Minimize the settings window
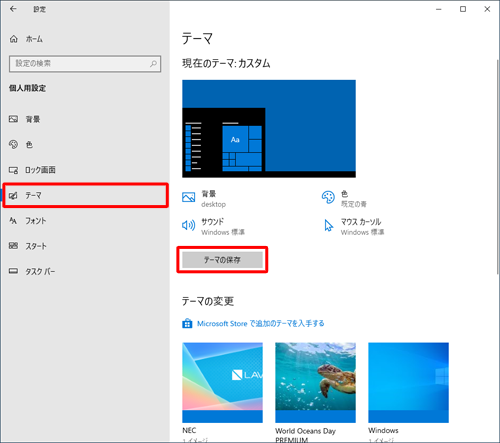This screenshot has width=500, height=443. point(439,9)
